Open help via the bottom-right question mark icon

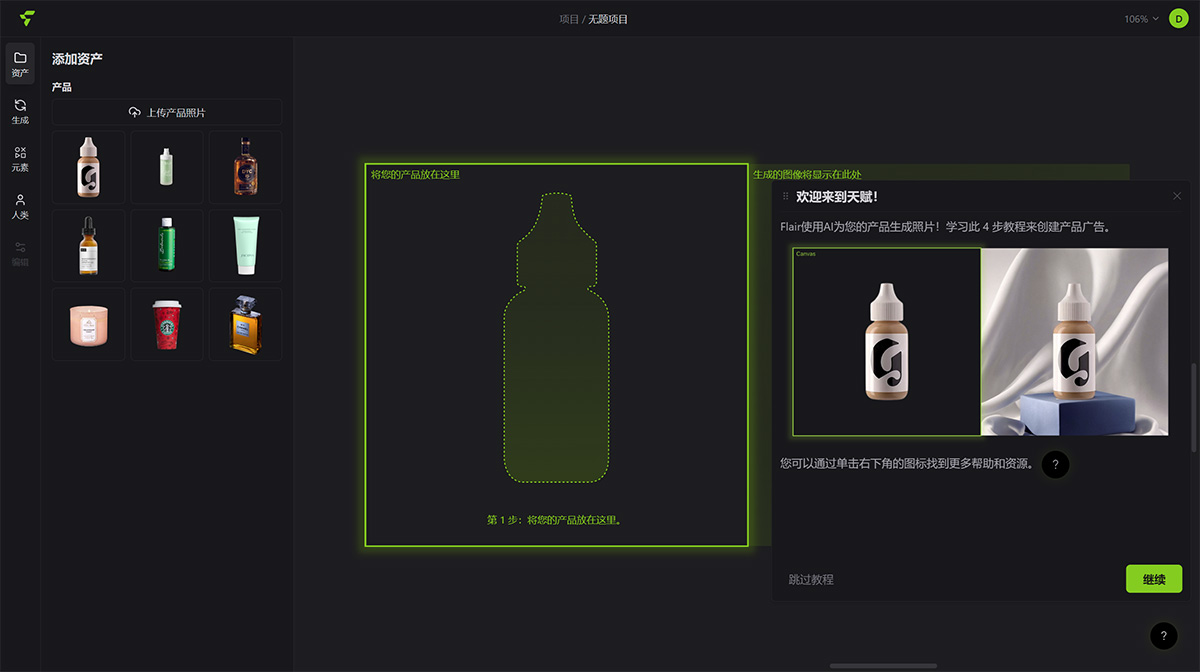[x=1163, y=636]
